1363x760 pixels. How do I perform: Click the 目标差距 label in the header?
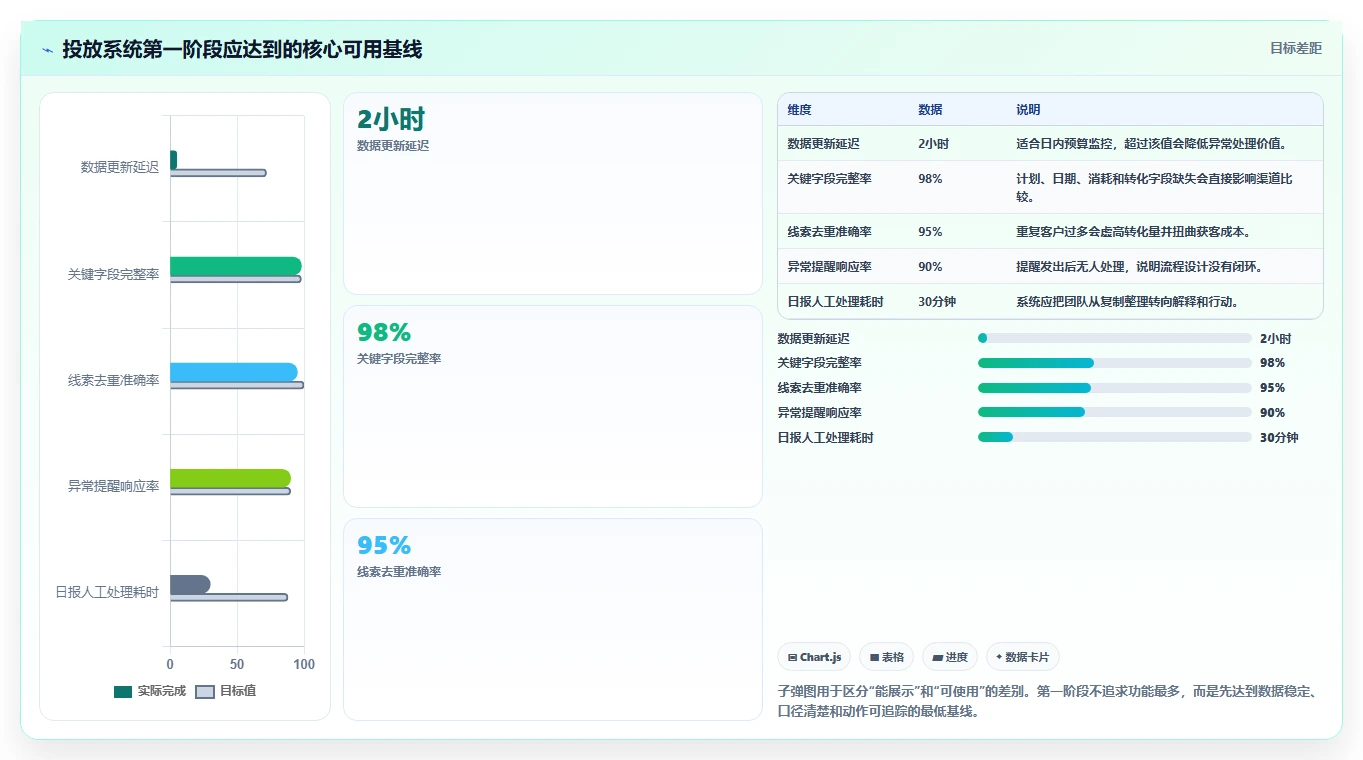pyautogui.click(x=1295, y=48)
